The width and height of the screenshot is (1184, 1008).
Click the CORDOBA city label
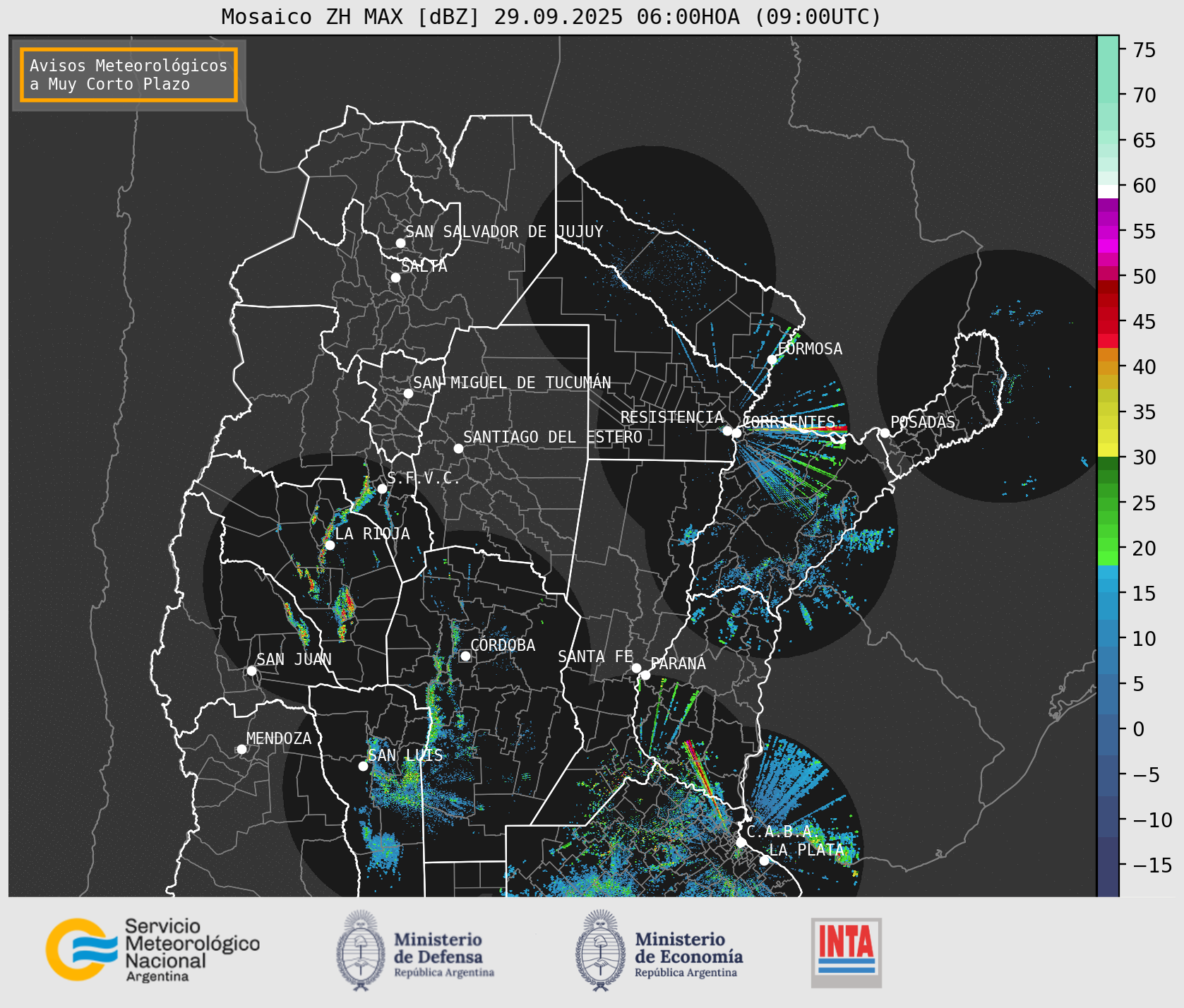click(503, 645)
